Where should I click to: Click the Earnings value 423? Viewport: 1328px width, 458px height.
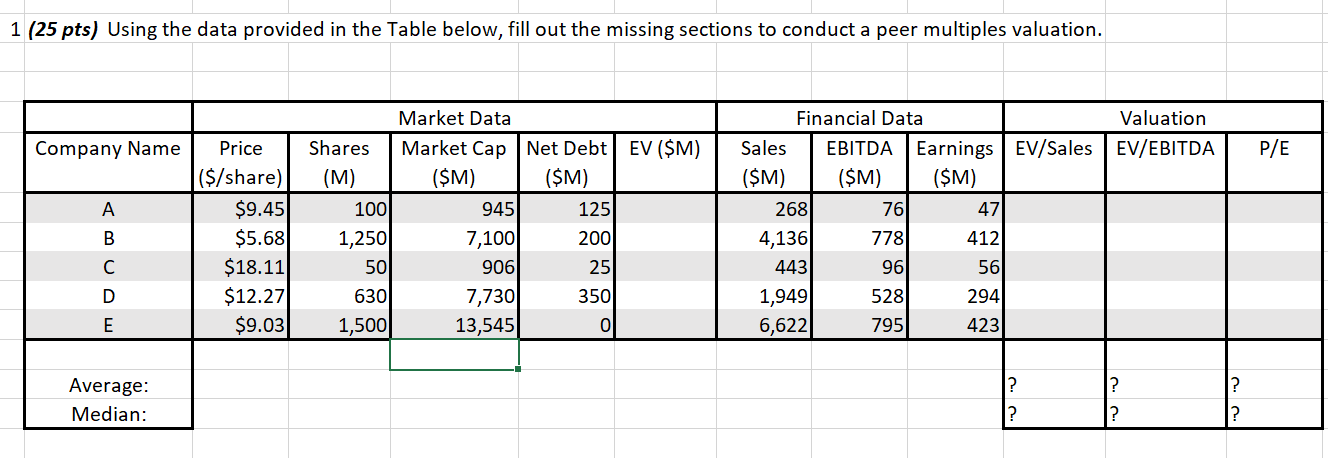click(x=957, y=325)
